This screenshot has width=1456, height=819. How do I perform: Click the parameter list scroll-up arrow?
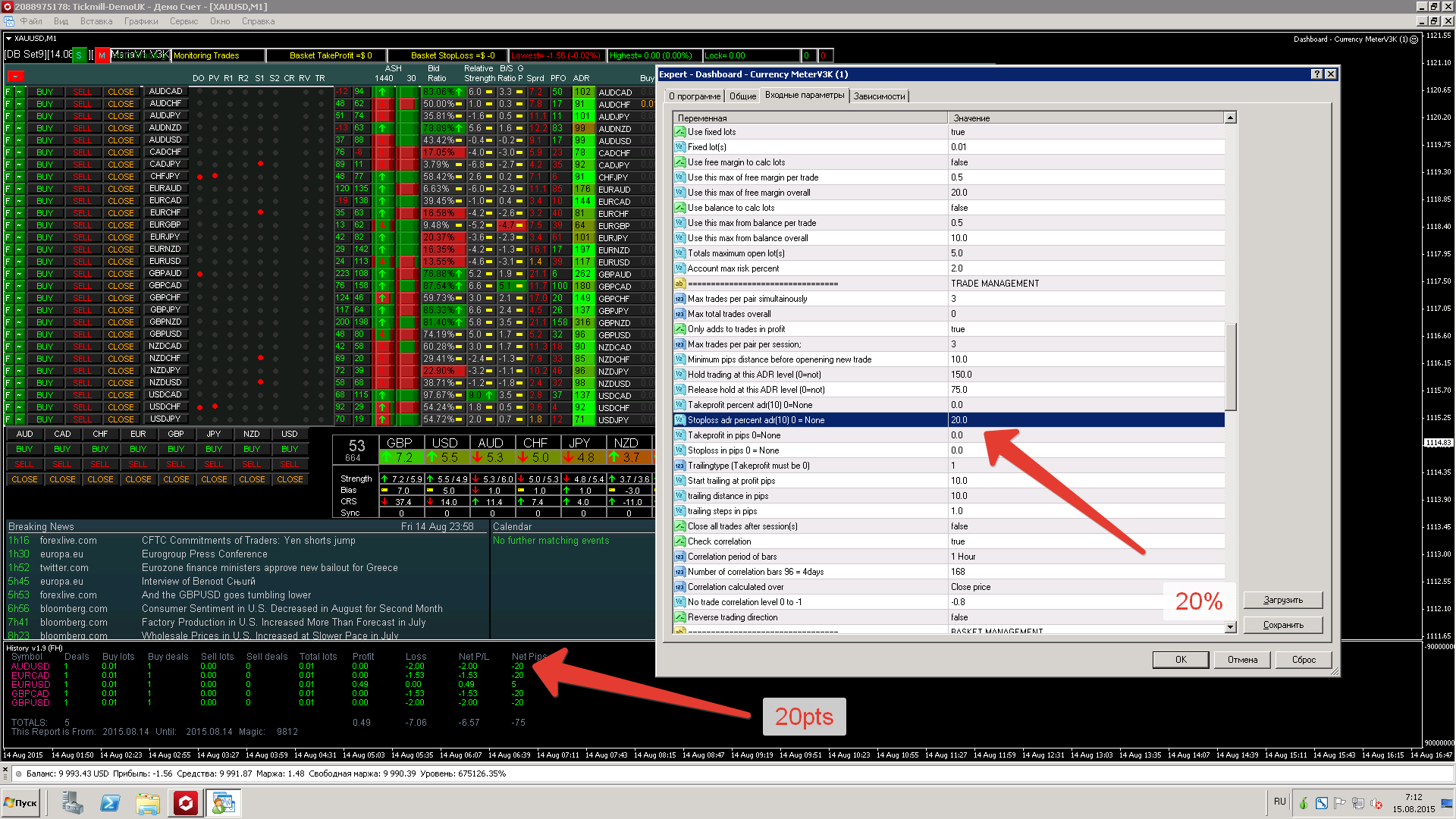tap(1231, 118)
